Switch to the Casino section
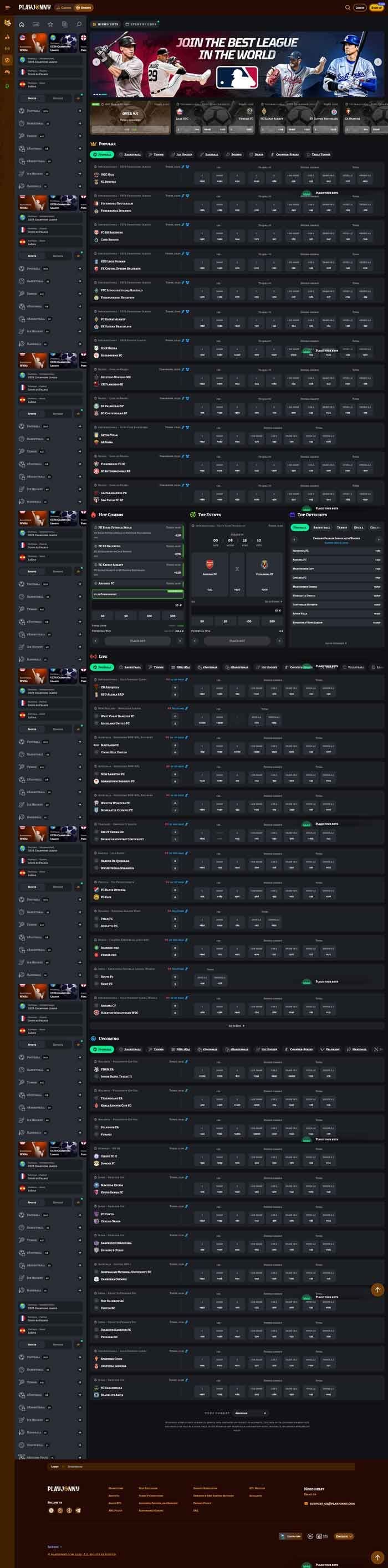388x1568 pixels. coord(64,7)
